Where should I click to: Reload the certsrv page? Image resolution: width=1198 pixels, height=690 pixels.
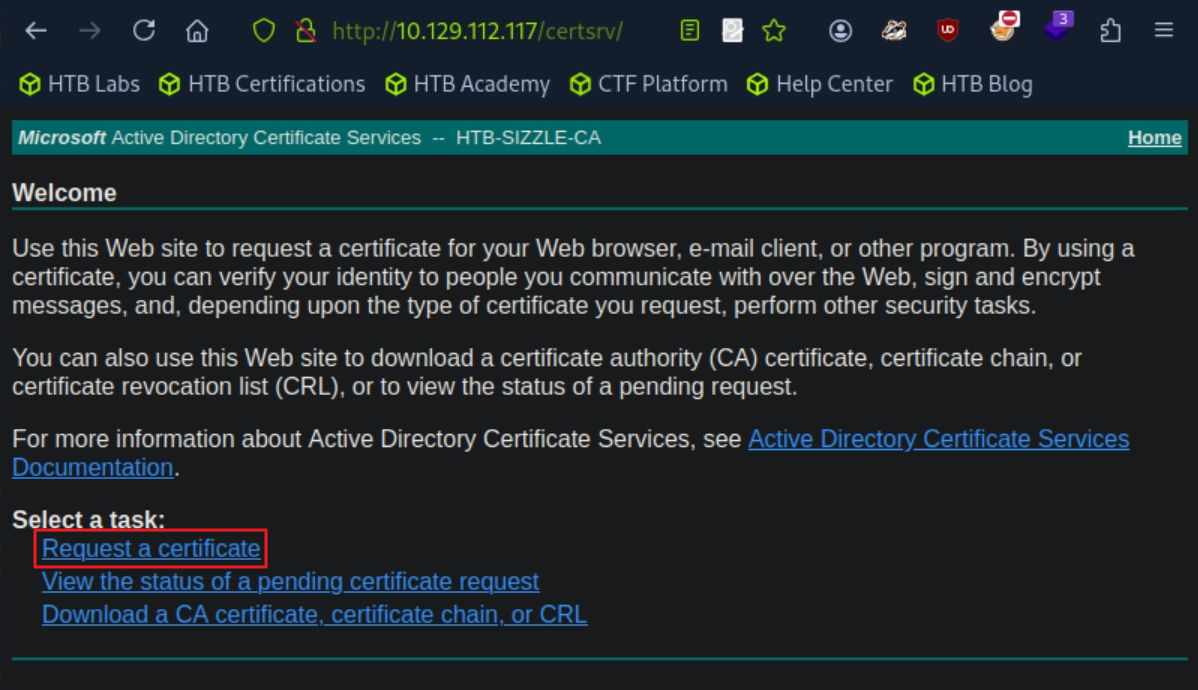pyautogui.click(x=144, y=31)
